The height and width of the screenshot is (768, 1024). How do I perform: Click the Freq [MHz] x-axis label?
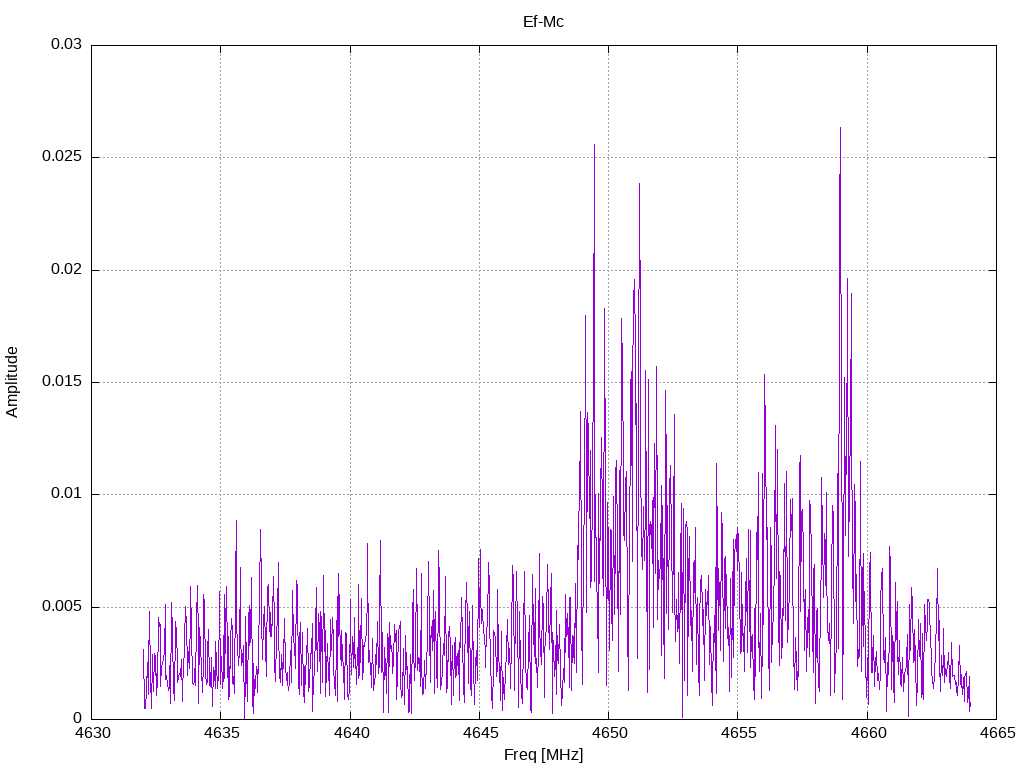click(543, 755)
